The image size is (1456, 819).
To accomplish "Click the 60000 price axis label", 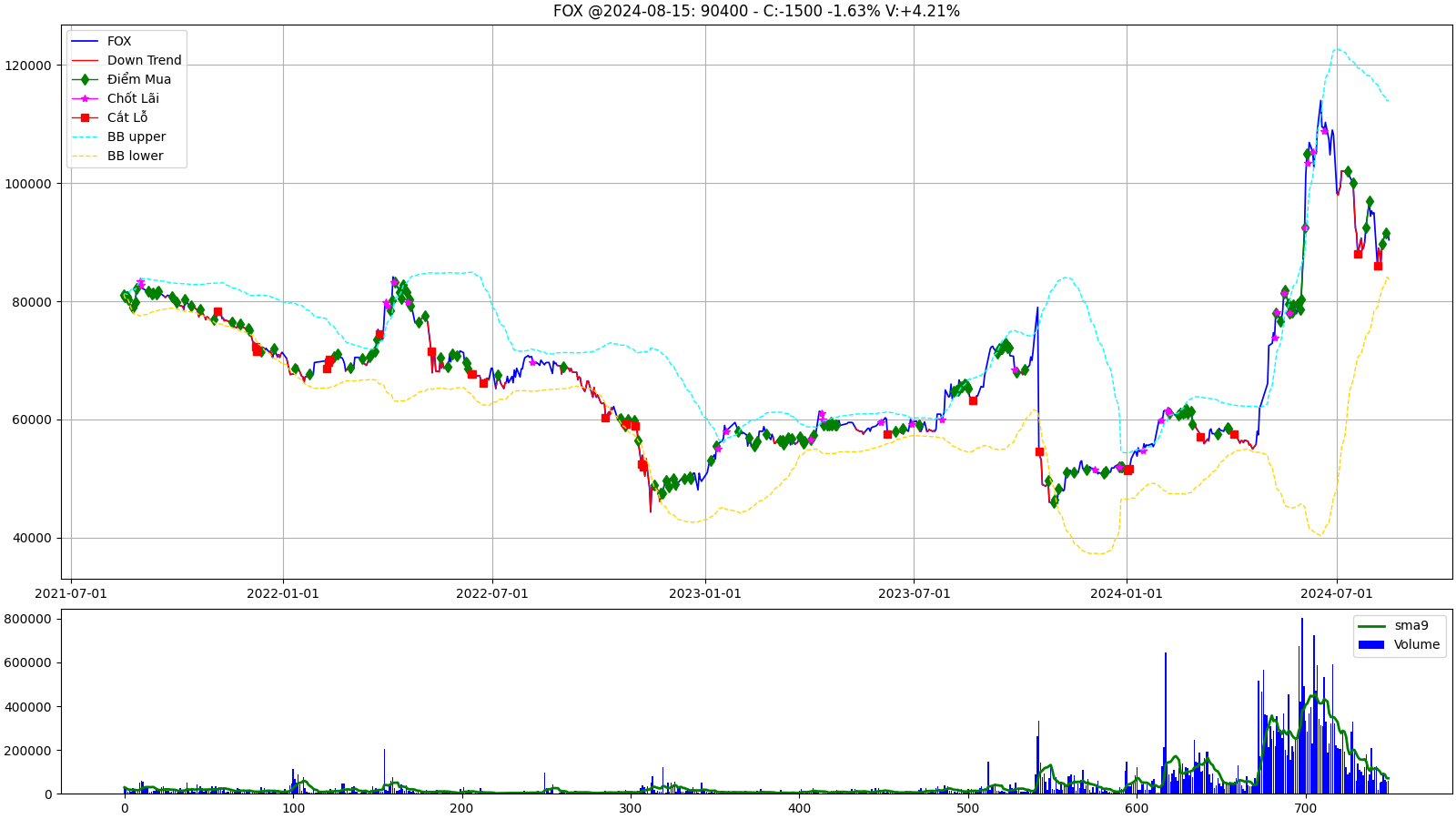I will (32, 420).
